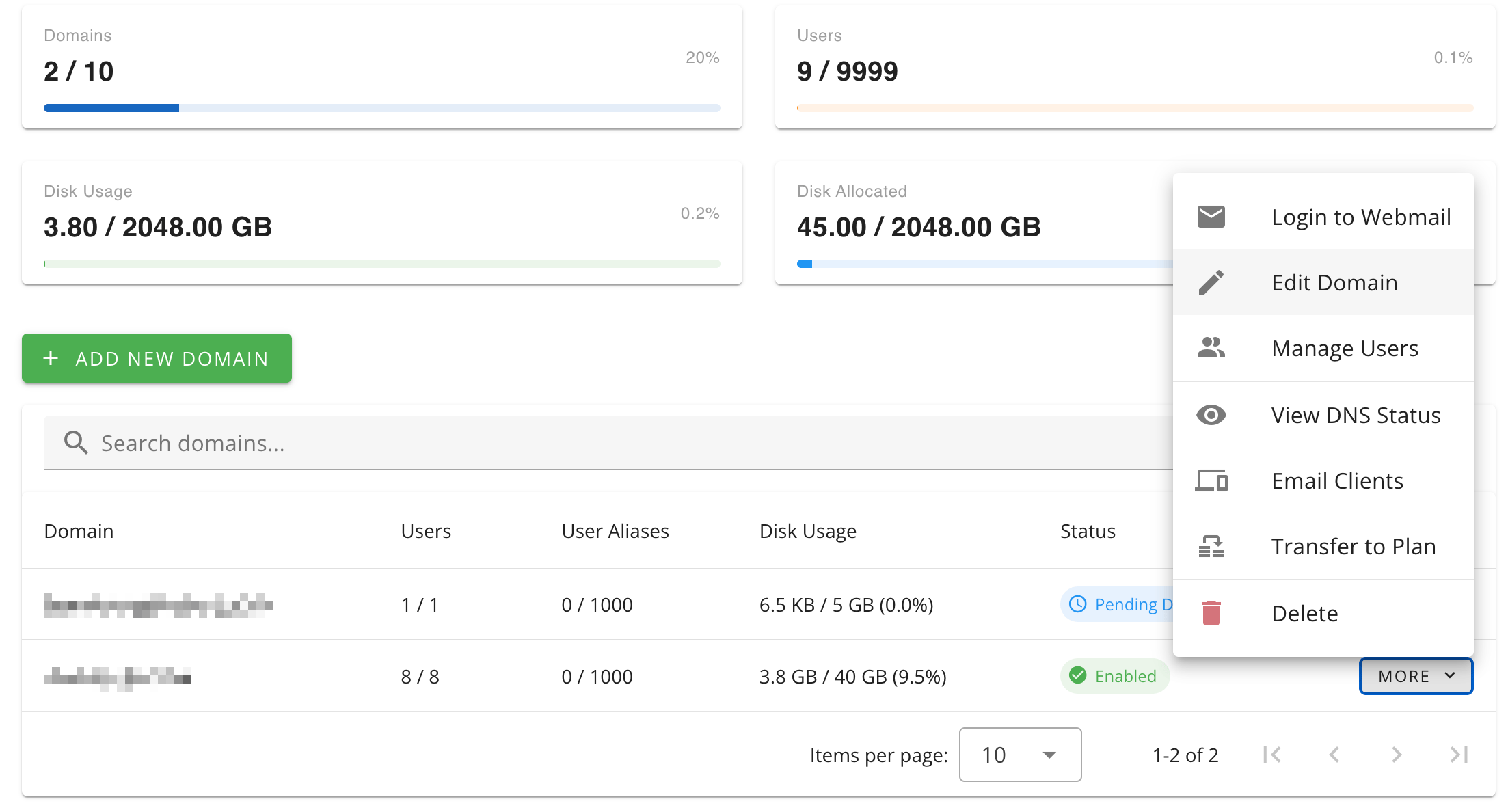Expand the Items per page selector

coord(1020,755)
